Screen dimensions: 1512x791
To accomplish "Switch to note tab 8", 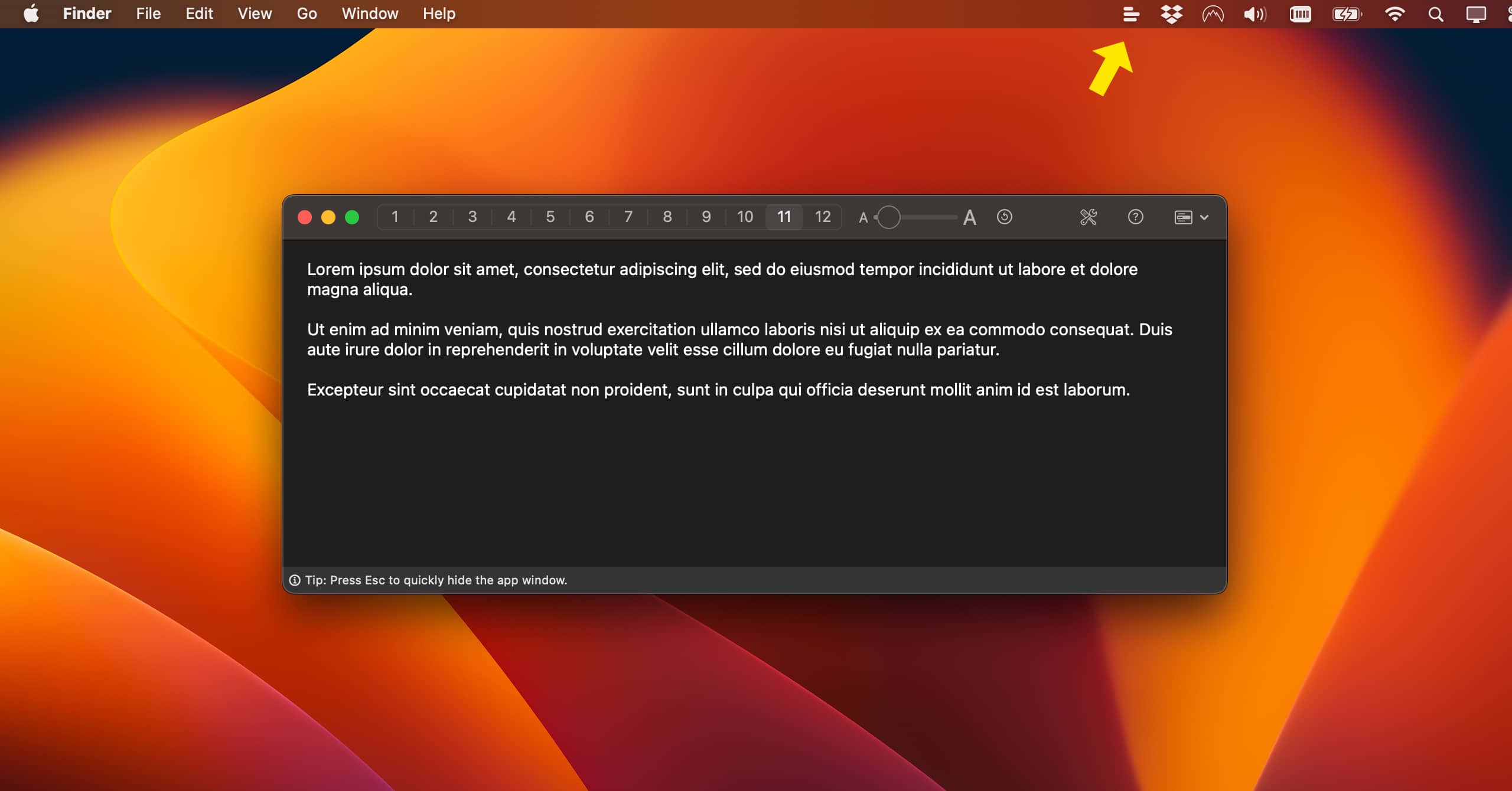I will coord(667,217).
